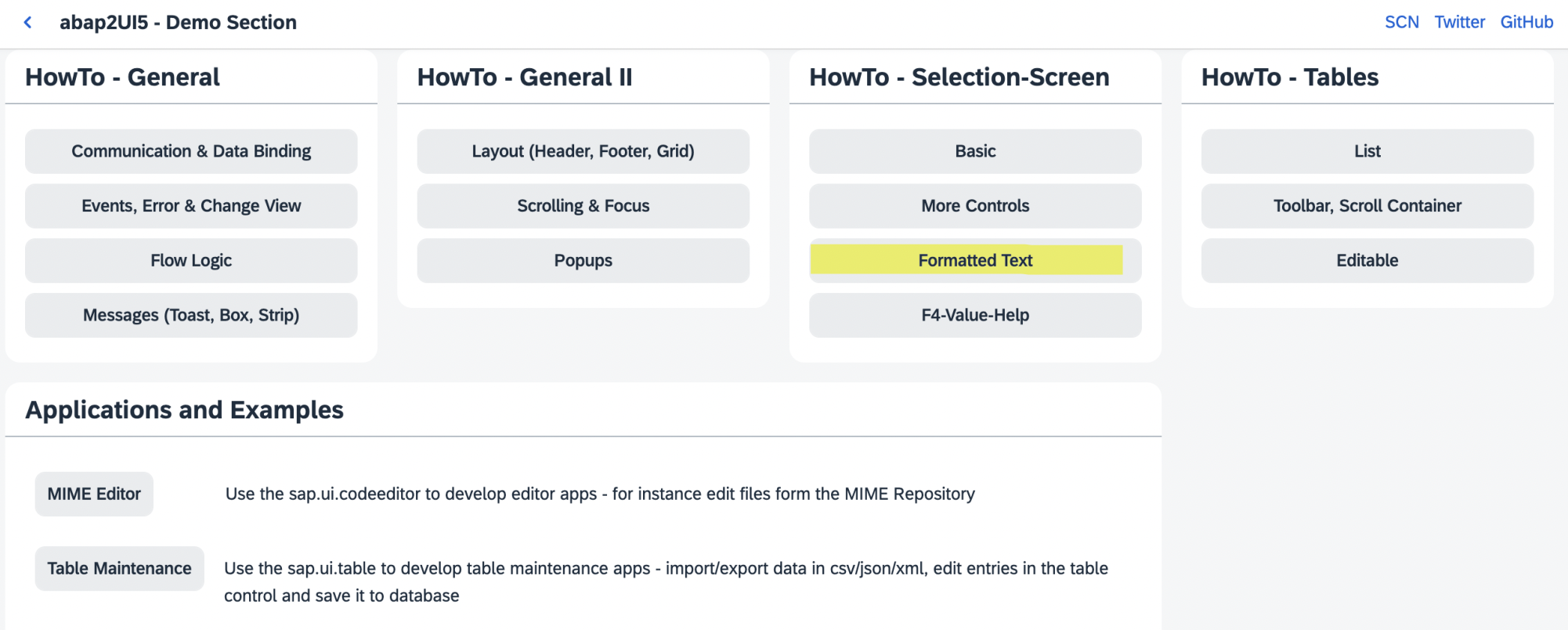Open the Basic selection-screen demo

[975, 150]
